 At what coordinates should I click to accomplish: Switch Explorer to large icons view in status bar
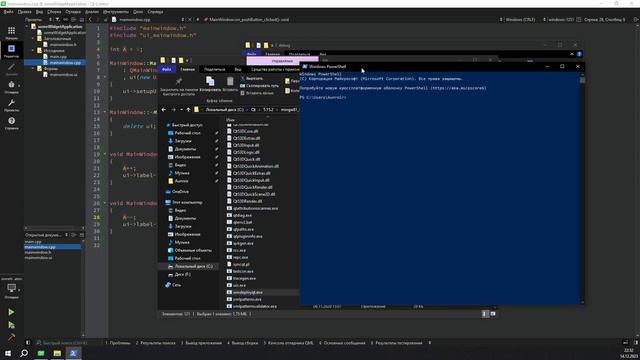pos(493,314)
